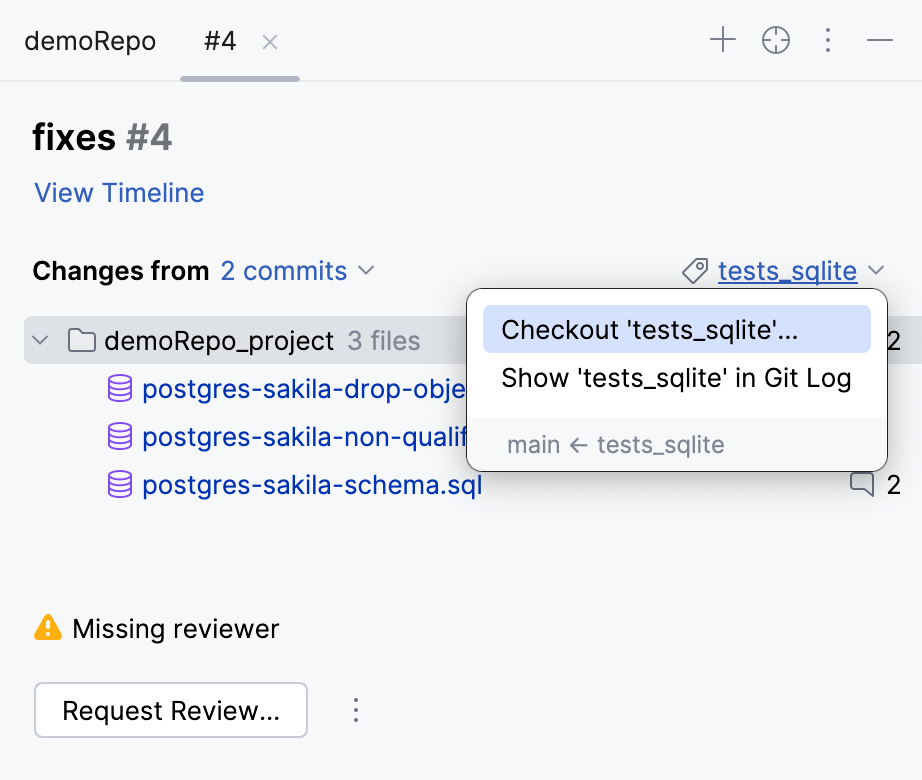Click the crosshair locate icon
This screenshot has height=780, width=922.
point(776,40)
